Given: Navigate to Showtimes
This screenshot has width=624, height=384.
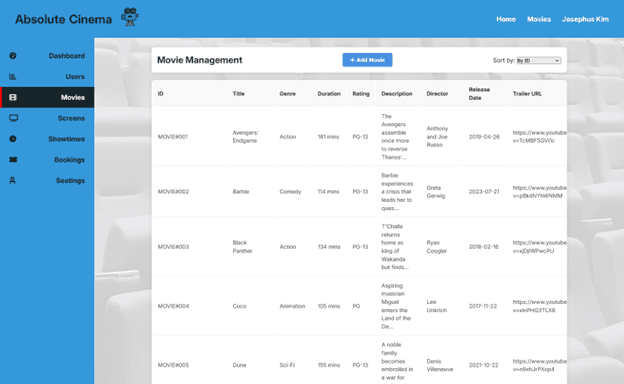Looking at the screenshot, I should point(47,139).
